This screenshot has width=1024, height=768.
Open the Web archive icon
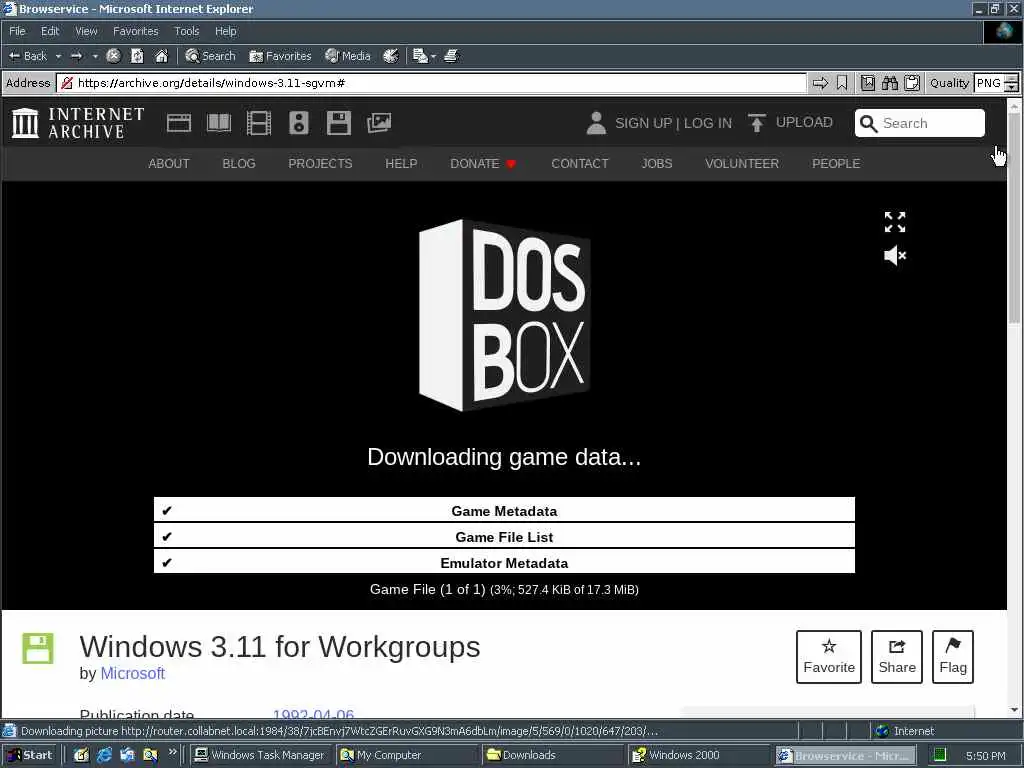point(179,123)
